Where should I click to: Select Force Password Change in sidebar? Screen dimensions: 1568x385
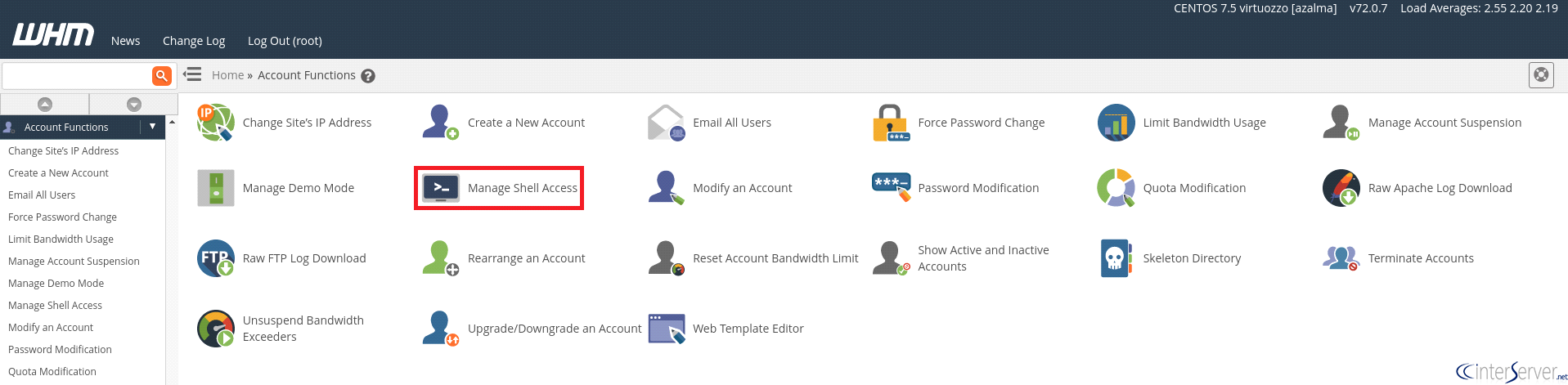[62, 217]
